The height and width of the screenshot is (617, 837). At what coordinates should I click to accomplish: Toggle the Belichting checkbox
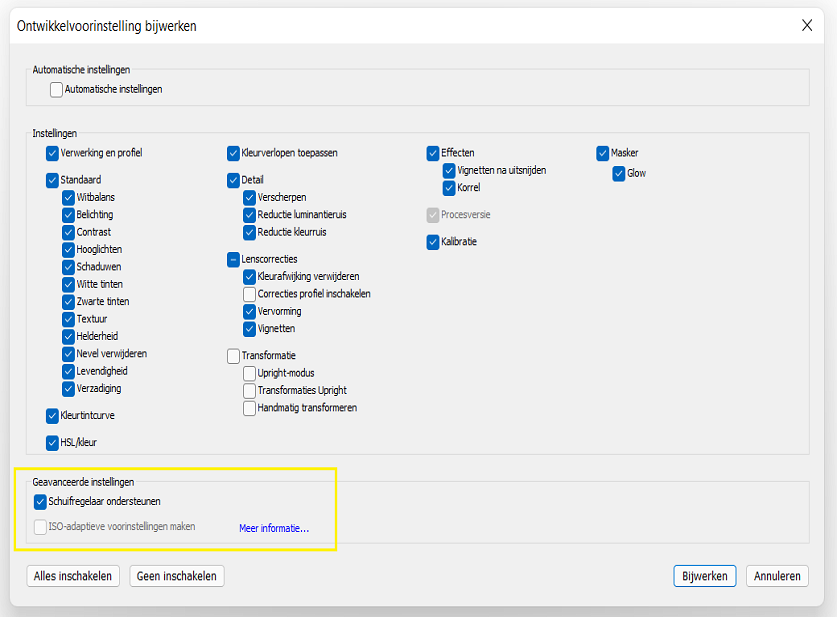click(x=69, y=215)
